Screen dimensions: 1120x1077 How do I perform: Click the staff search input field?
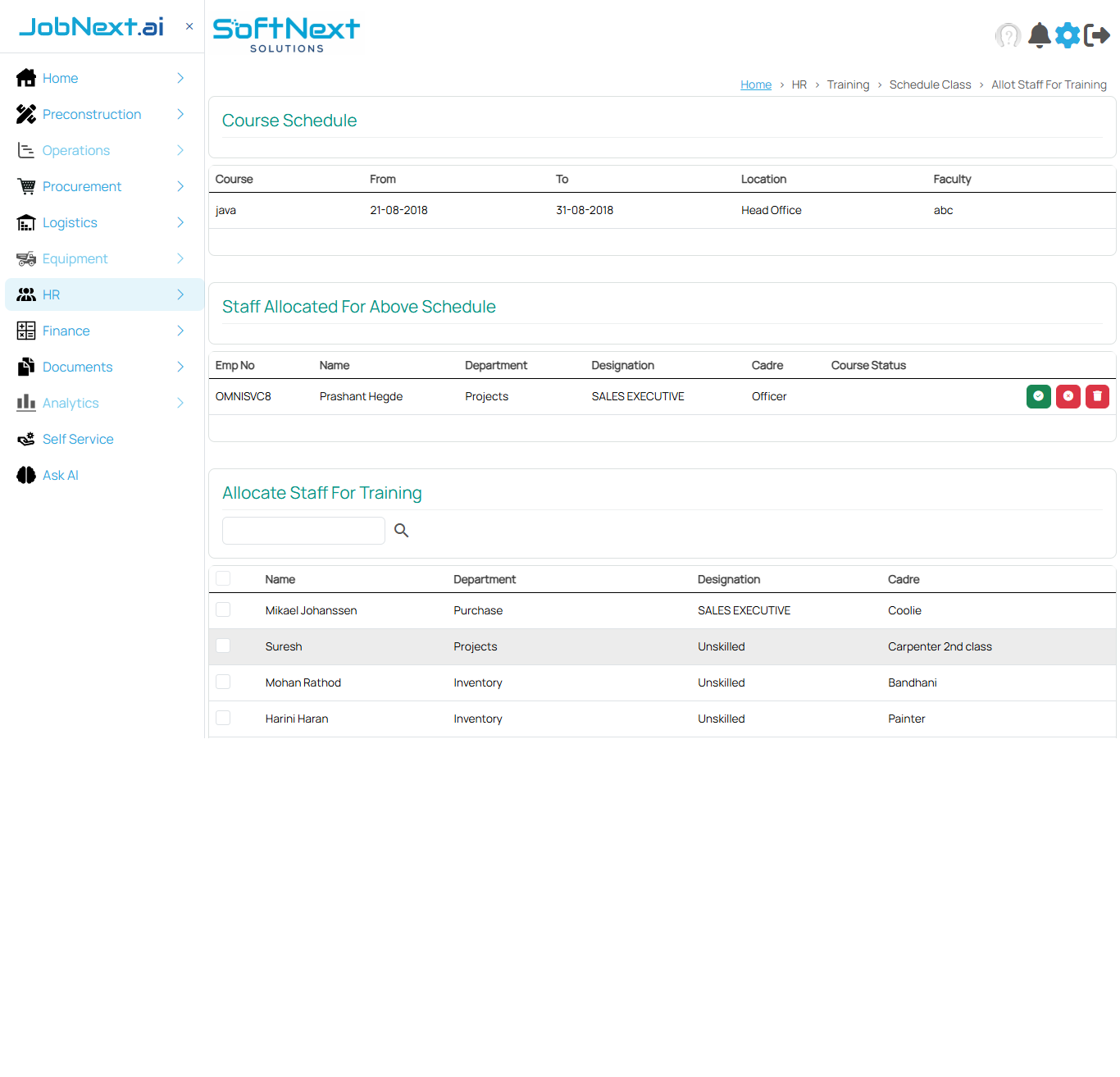pos(303,530)
